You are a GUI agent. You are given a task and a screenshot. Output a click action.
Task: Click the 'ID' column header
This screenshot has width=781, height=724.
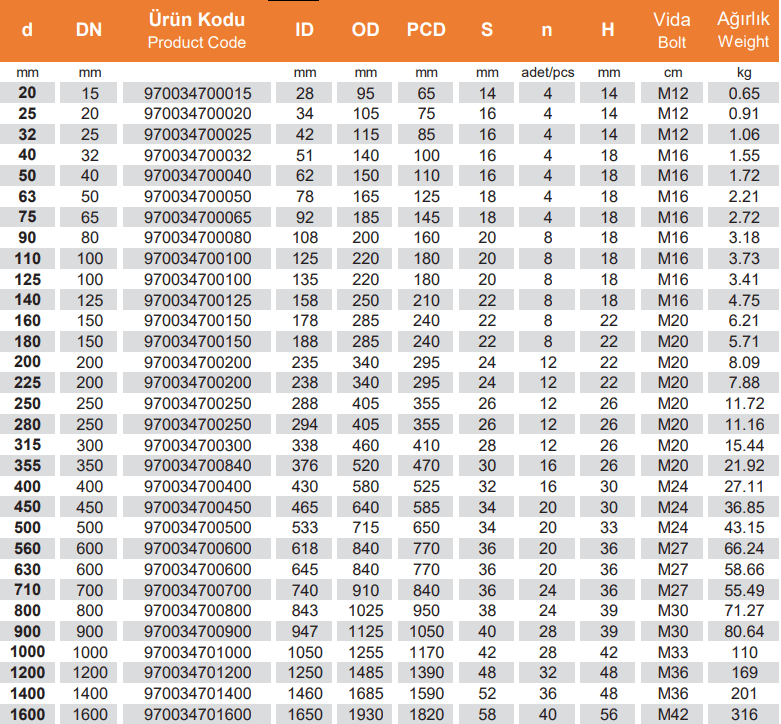tap(304, 30)
